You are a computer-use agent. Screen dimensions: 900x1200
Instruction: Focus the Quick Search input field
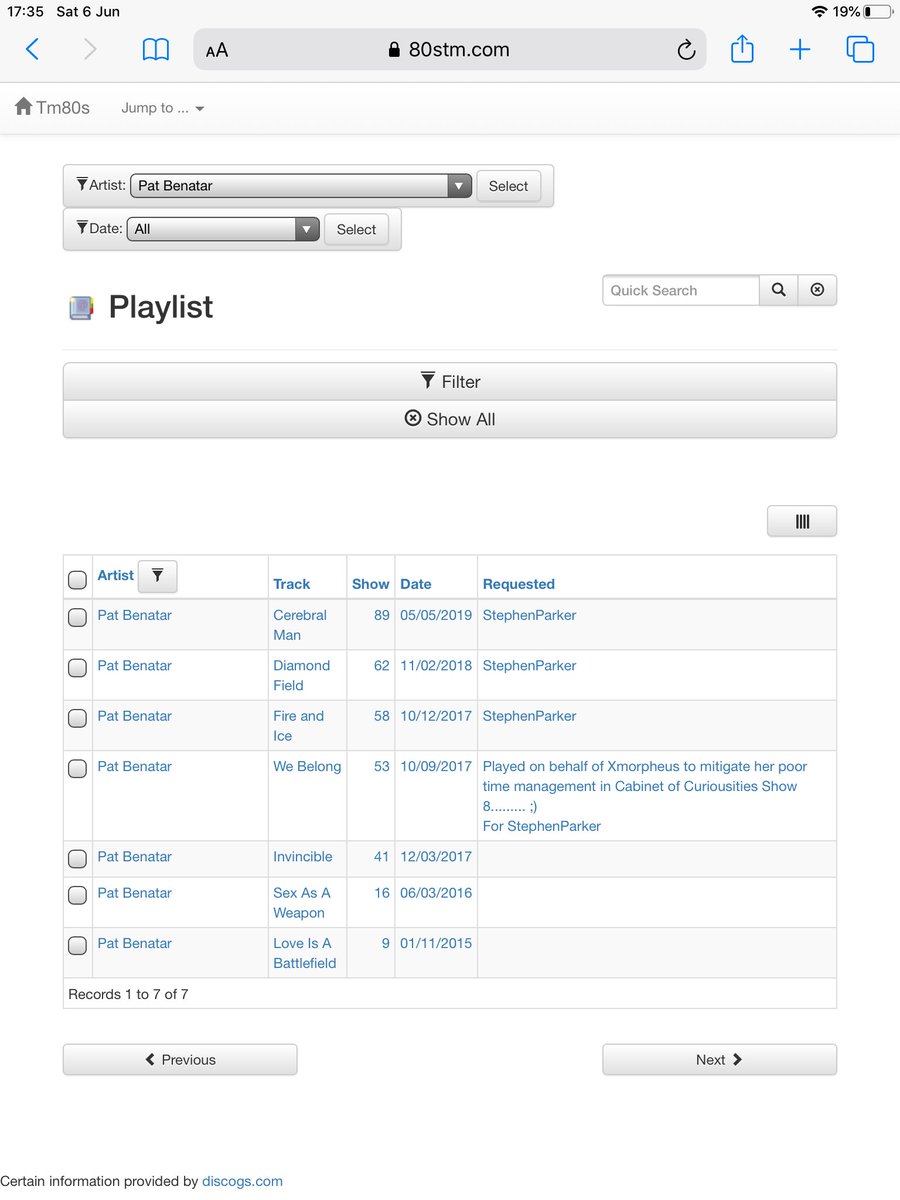(681, 290)
